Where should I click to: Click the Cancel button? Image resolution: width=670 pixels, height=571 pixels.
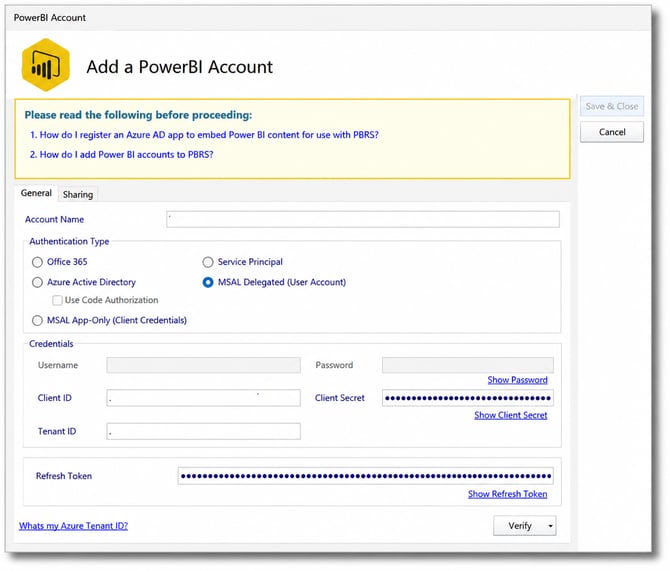tap(611, 132)
